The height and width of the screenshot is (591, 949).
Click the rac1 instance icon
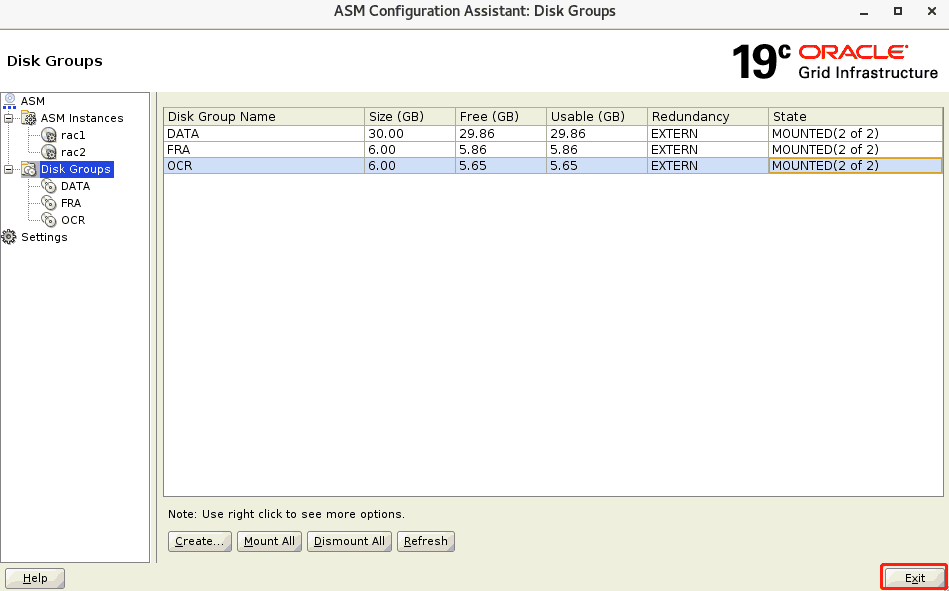[49, 135]
